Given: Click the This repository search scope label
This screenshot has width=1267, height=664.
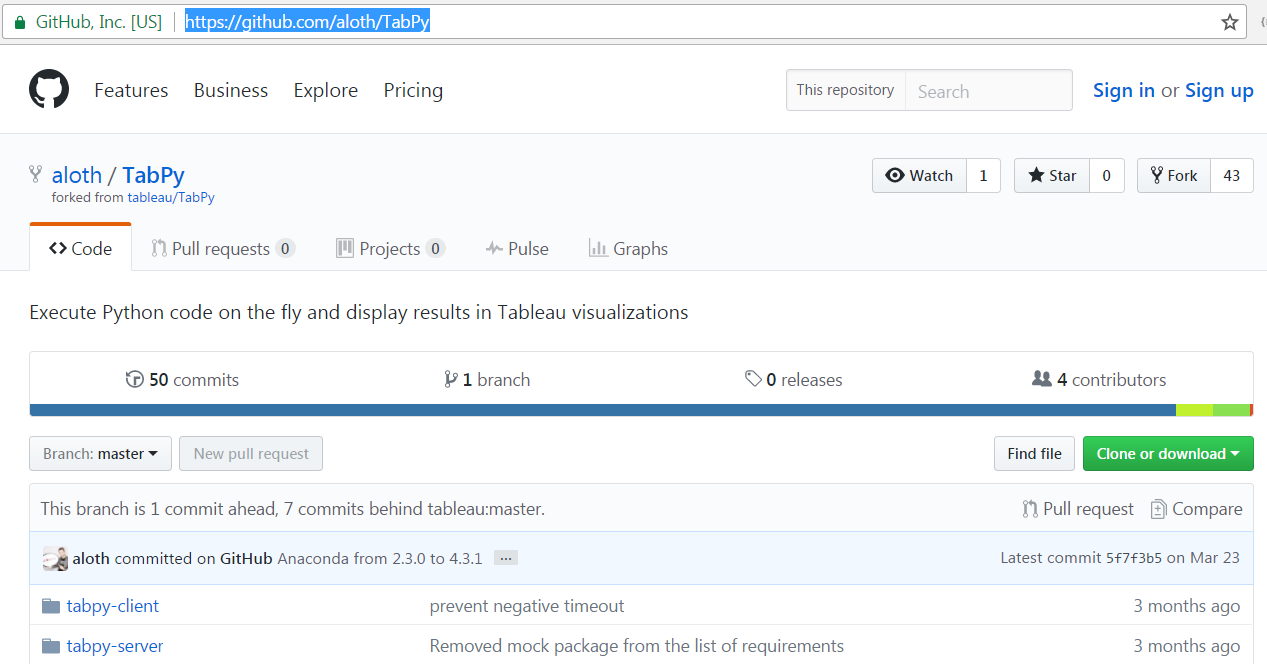Looking at the screenshot, I should (x=845, y=90).
